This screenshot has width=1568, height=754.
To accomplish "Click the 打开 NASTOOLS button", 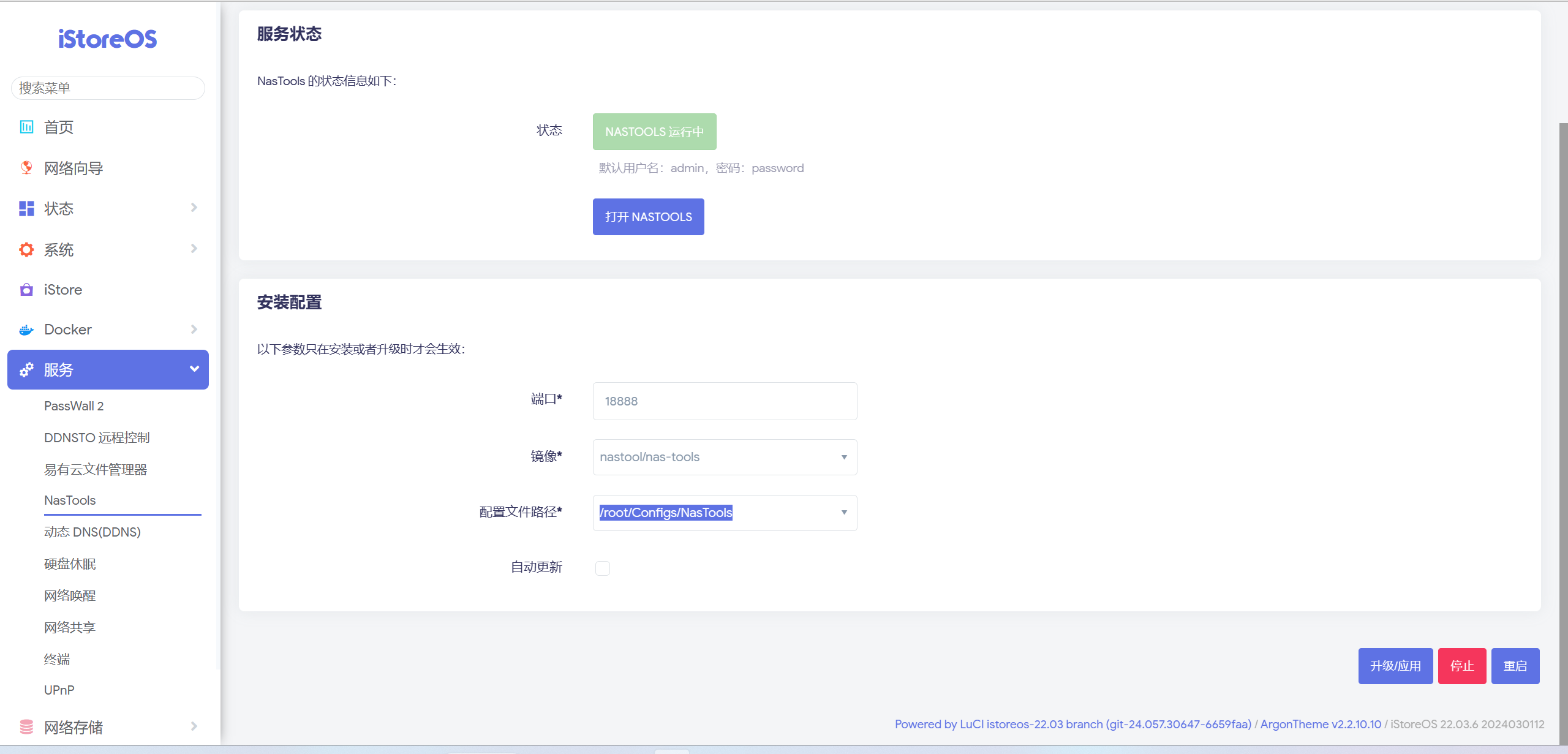I will click(648, 217).
